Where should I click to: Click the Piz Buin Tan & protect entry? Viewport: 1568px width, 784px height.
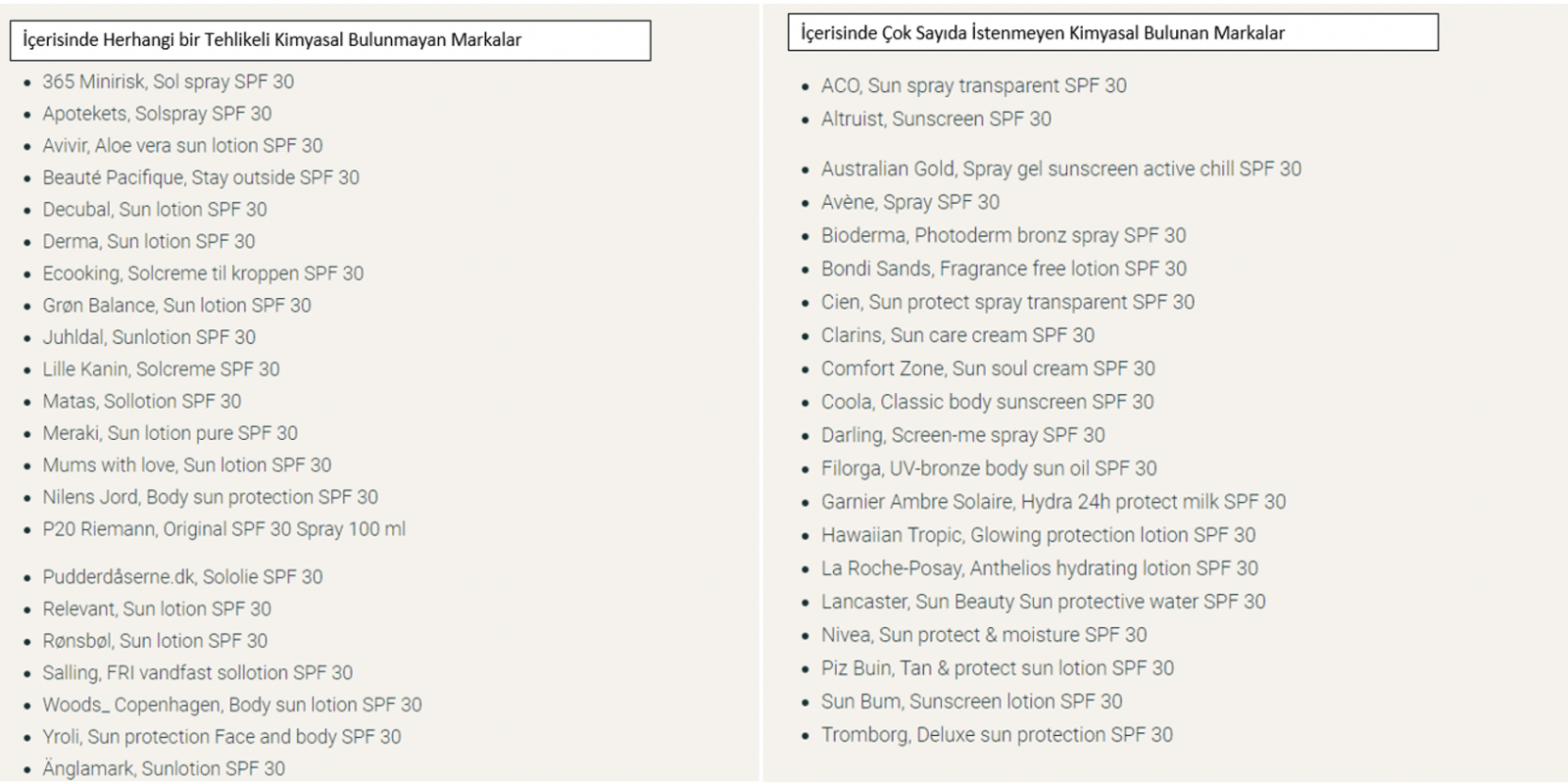[x=998, y=668]
